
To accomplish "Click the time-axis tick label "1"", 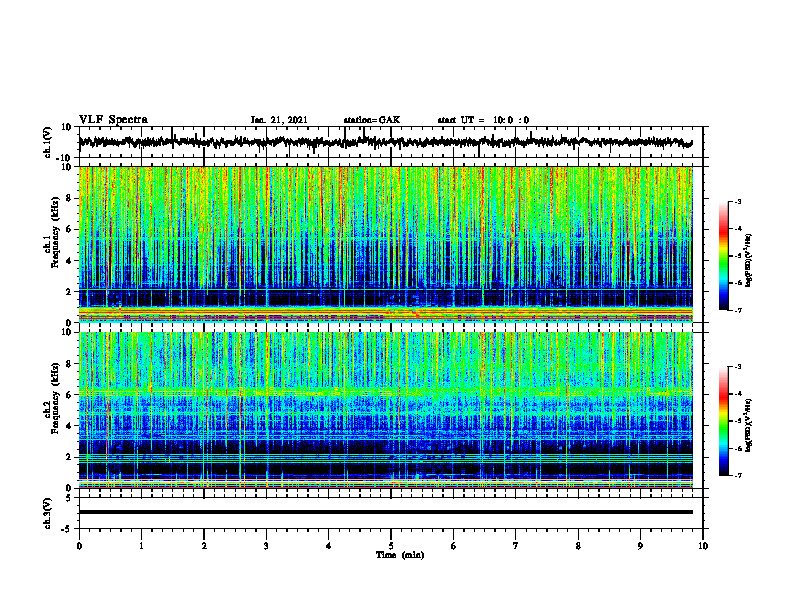I will click(141, 546).
